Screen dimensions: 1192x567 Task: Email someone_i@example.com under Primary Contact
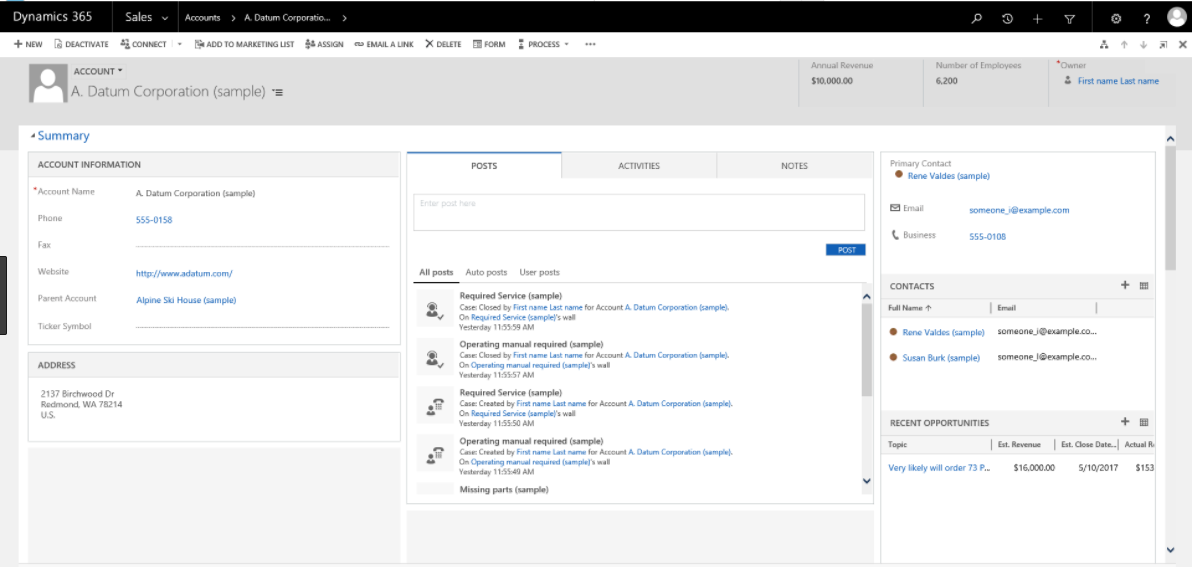pos(1019,210)
